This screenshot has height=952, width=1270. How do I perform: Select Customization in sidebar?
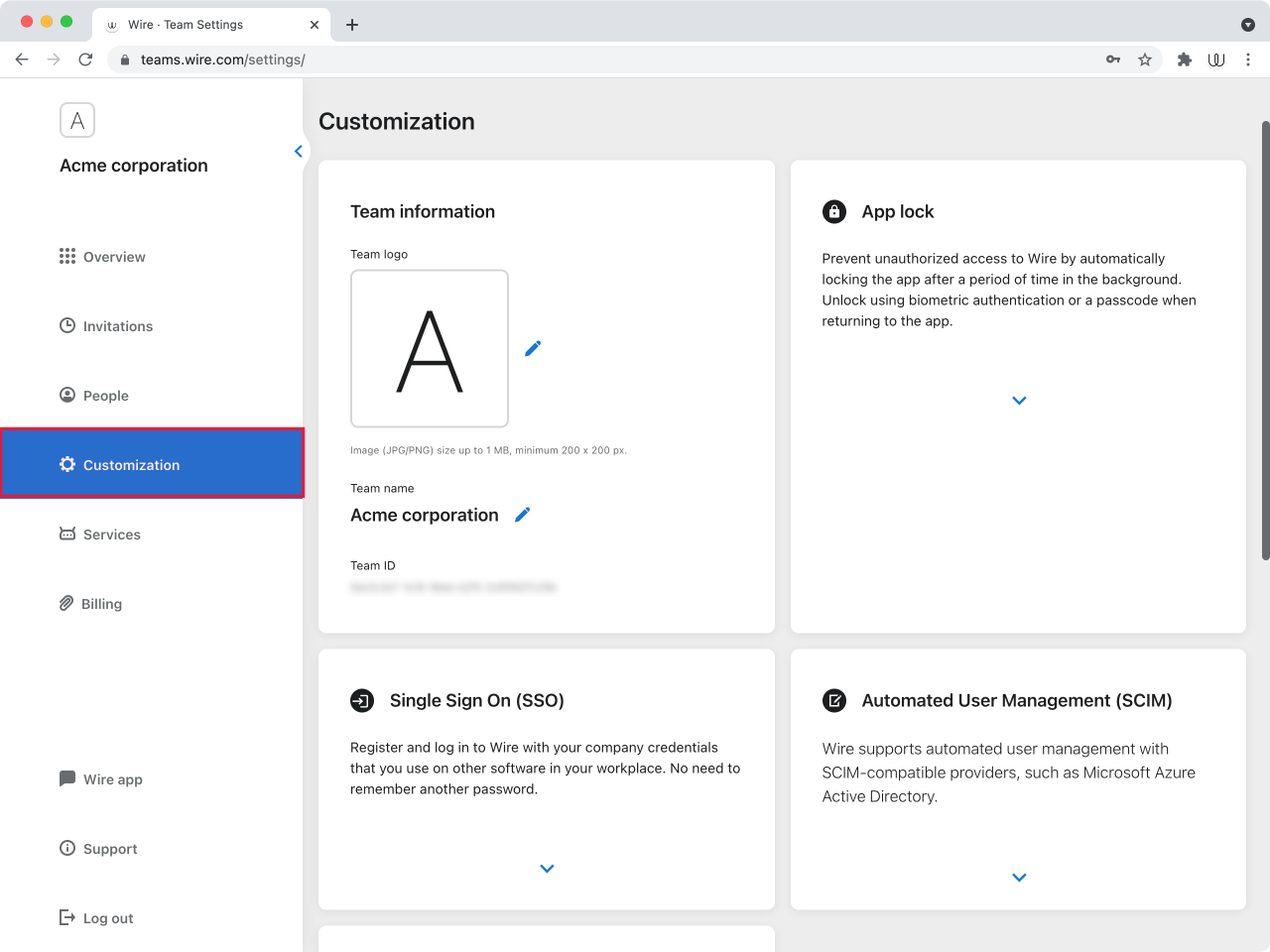[152, 463]
